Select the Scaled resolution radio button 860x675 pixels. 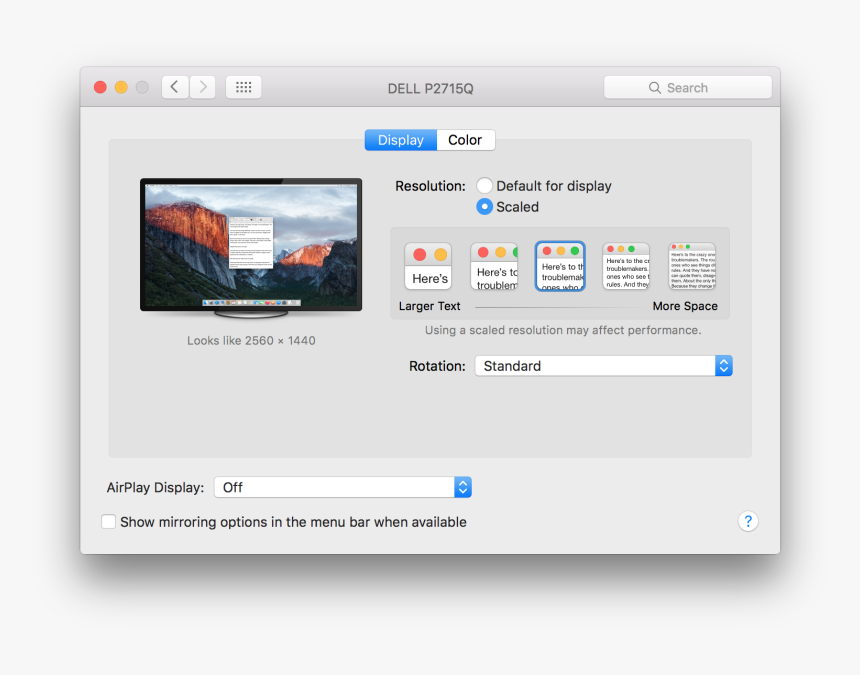coord(484,207)
